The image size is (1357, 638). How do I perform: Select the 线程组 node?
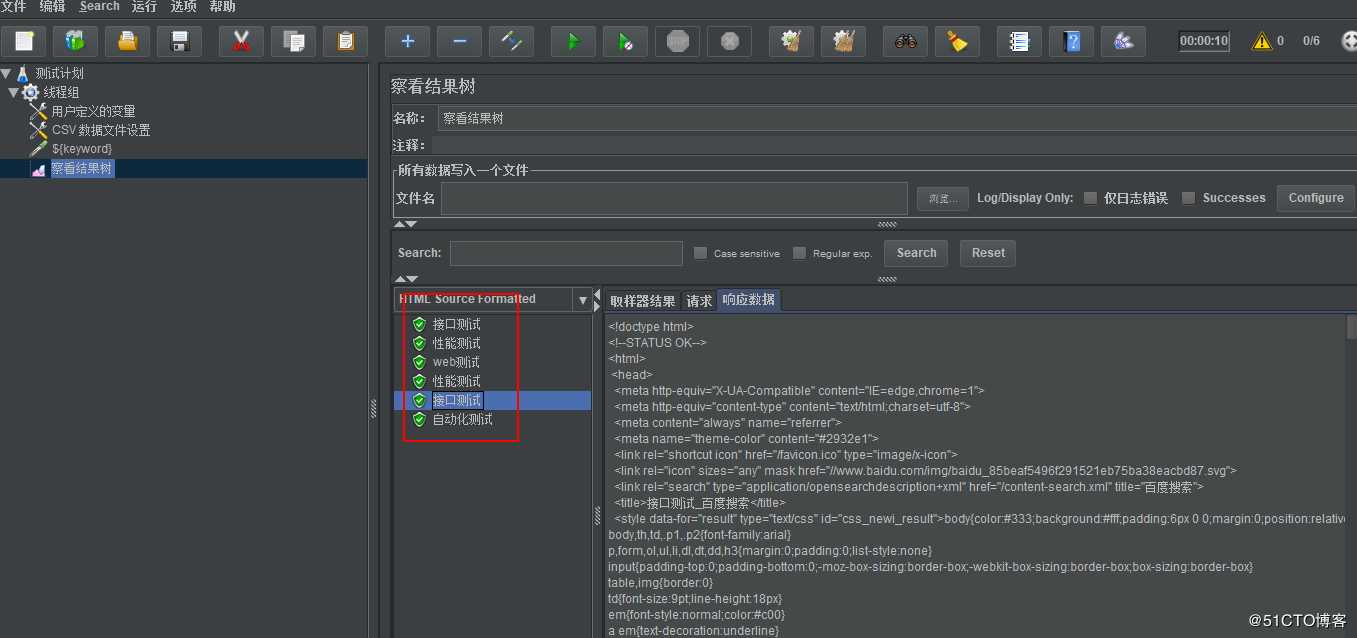(61, 92)
